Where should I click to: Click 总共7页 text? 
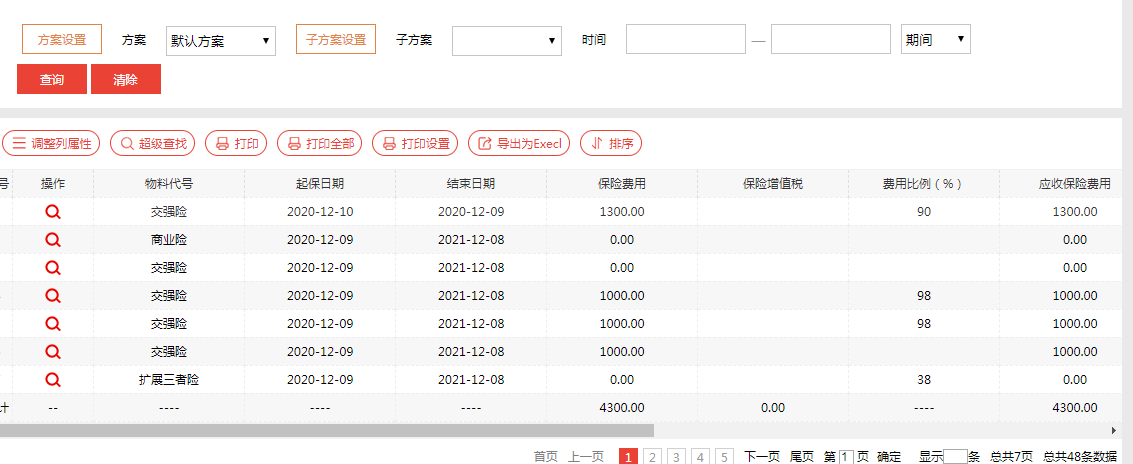point(1011,457)
